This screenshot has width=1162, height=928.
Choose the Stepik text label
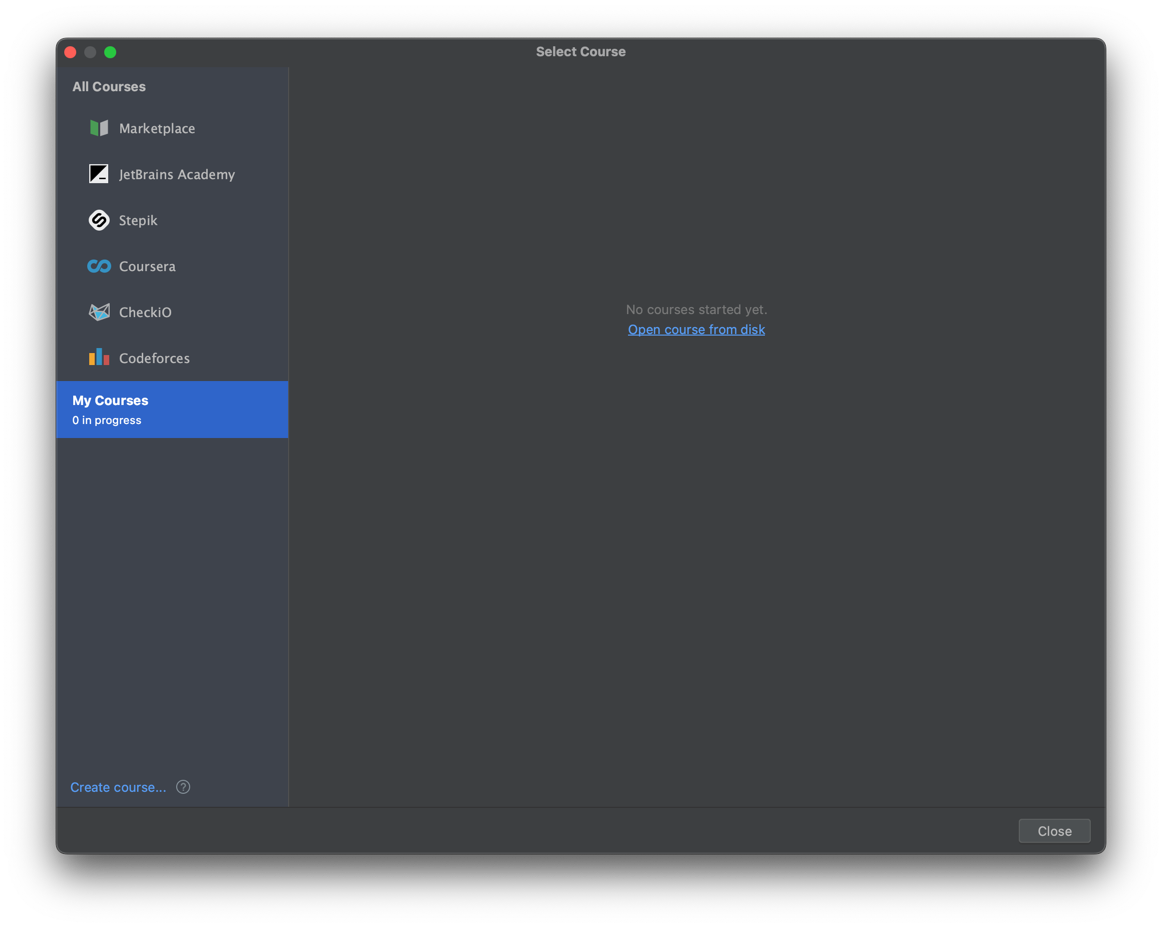[138, 220]
